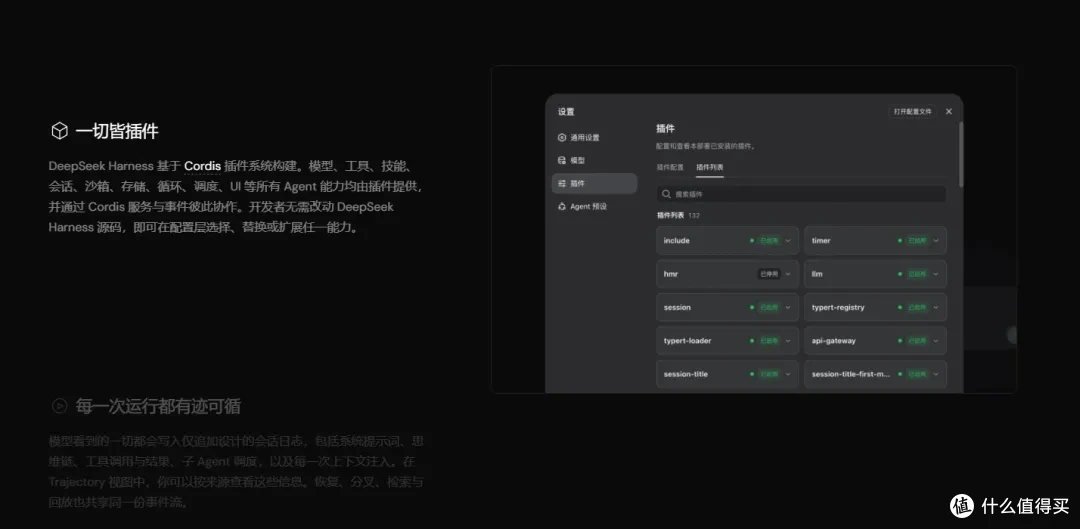The height and width of the screenshot is (529, 1080).
Task: Expand the typert-loader plugin chevron
Action: pyautogui.click(x=788, y=341)
